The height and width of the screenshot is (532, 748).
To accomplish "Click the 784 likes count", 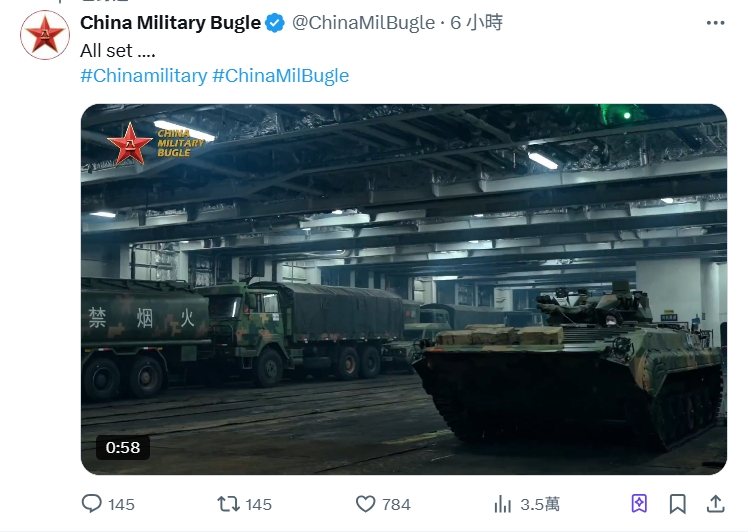I will click(396, 504).
